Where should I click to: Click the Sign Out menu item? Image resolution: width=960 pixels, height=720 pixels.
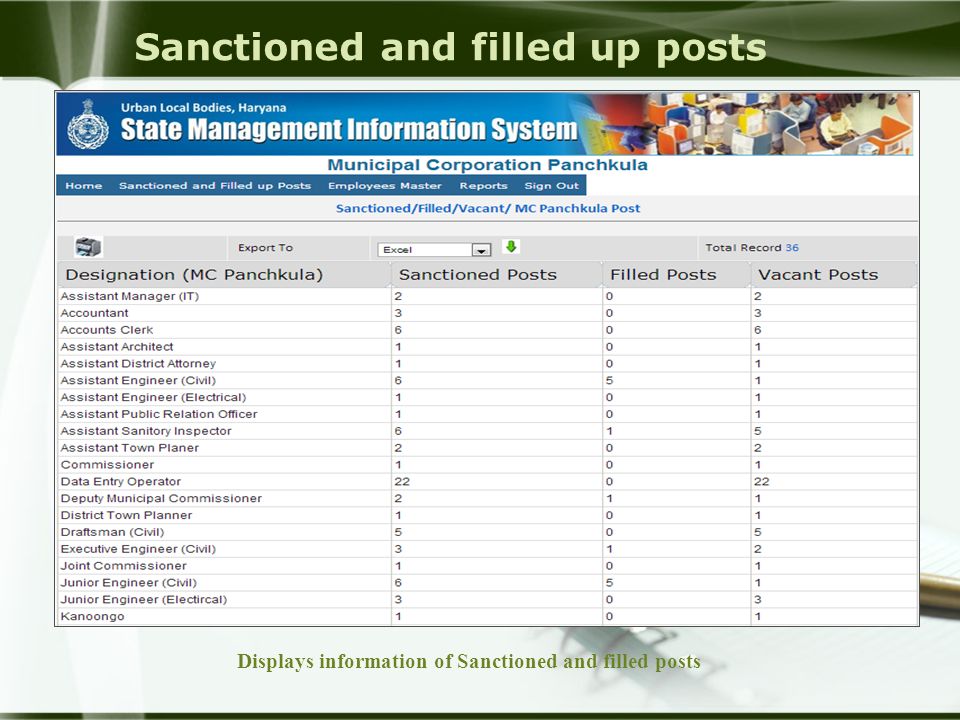point(551,186)
